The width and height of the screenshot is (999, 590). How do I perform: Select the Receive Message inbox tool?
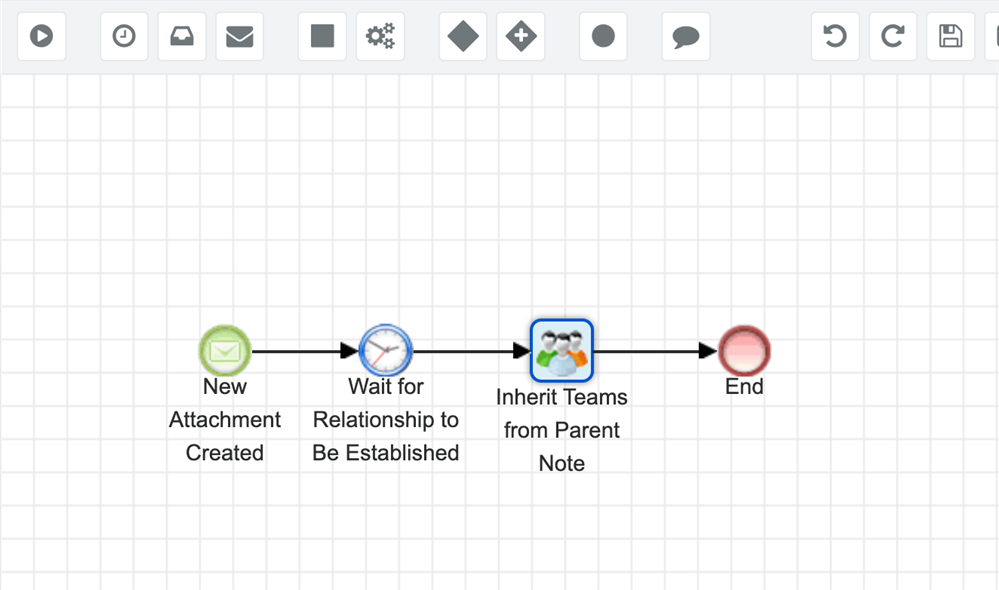coord(182,37)
